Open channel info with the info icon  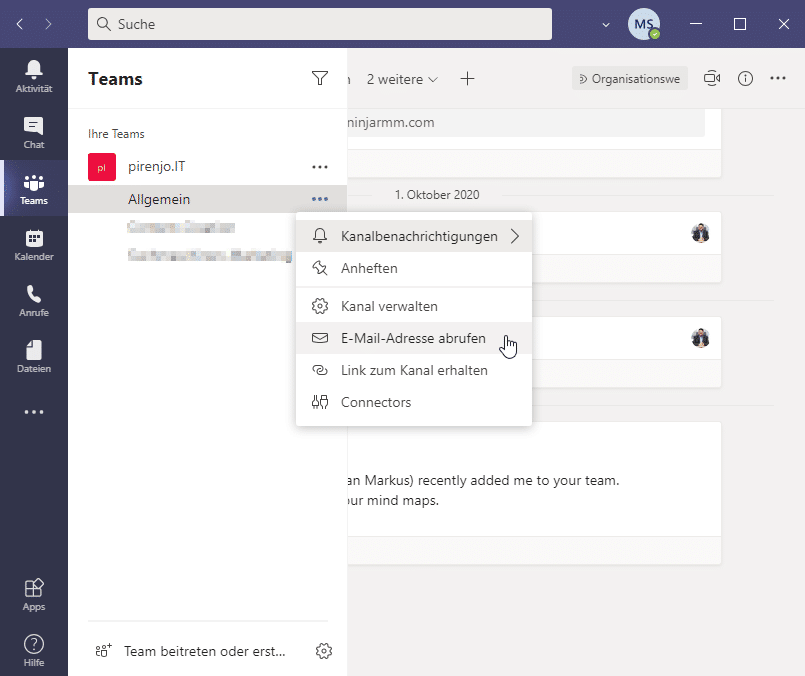(x=745, y=78)
